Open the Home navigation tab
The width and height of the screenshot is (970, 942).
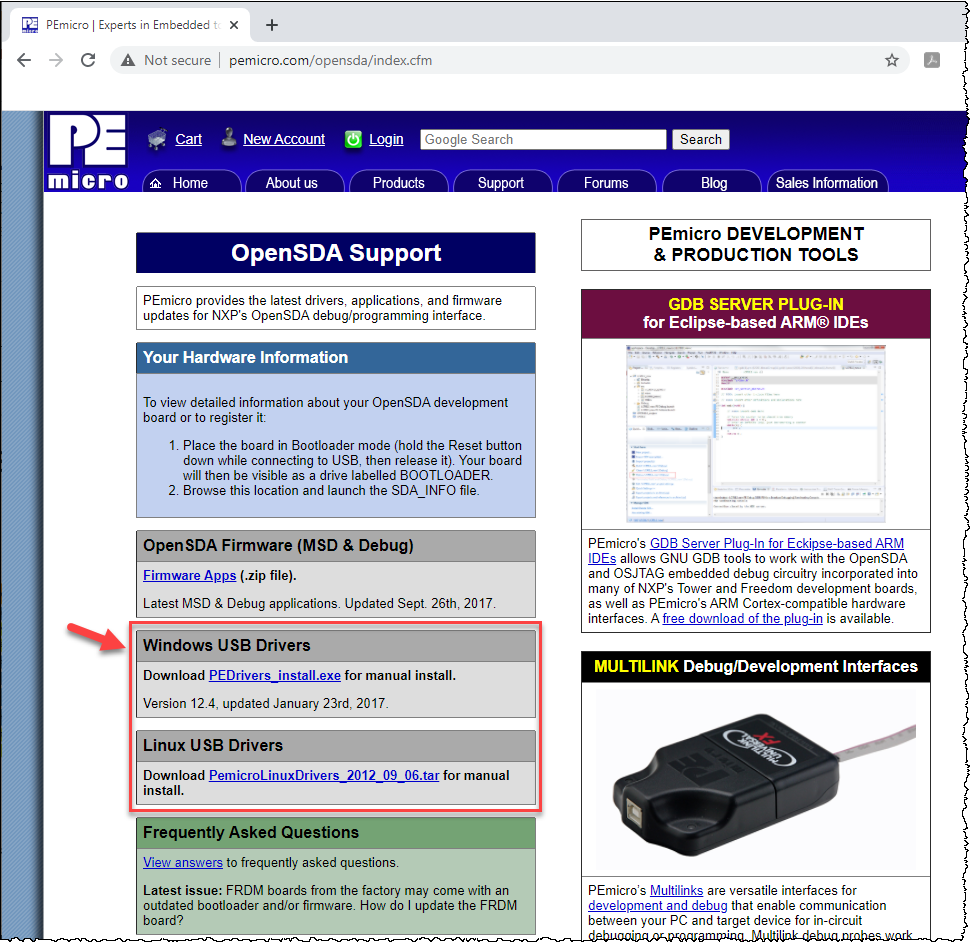click(192, 181)
